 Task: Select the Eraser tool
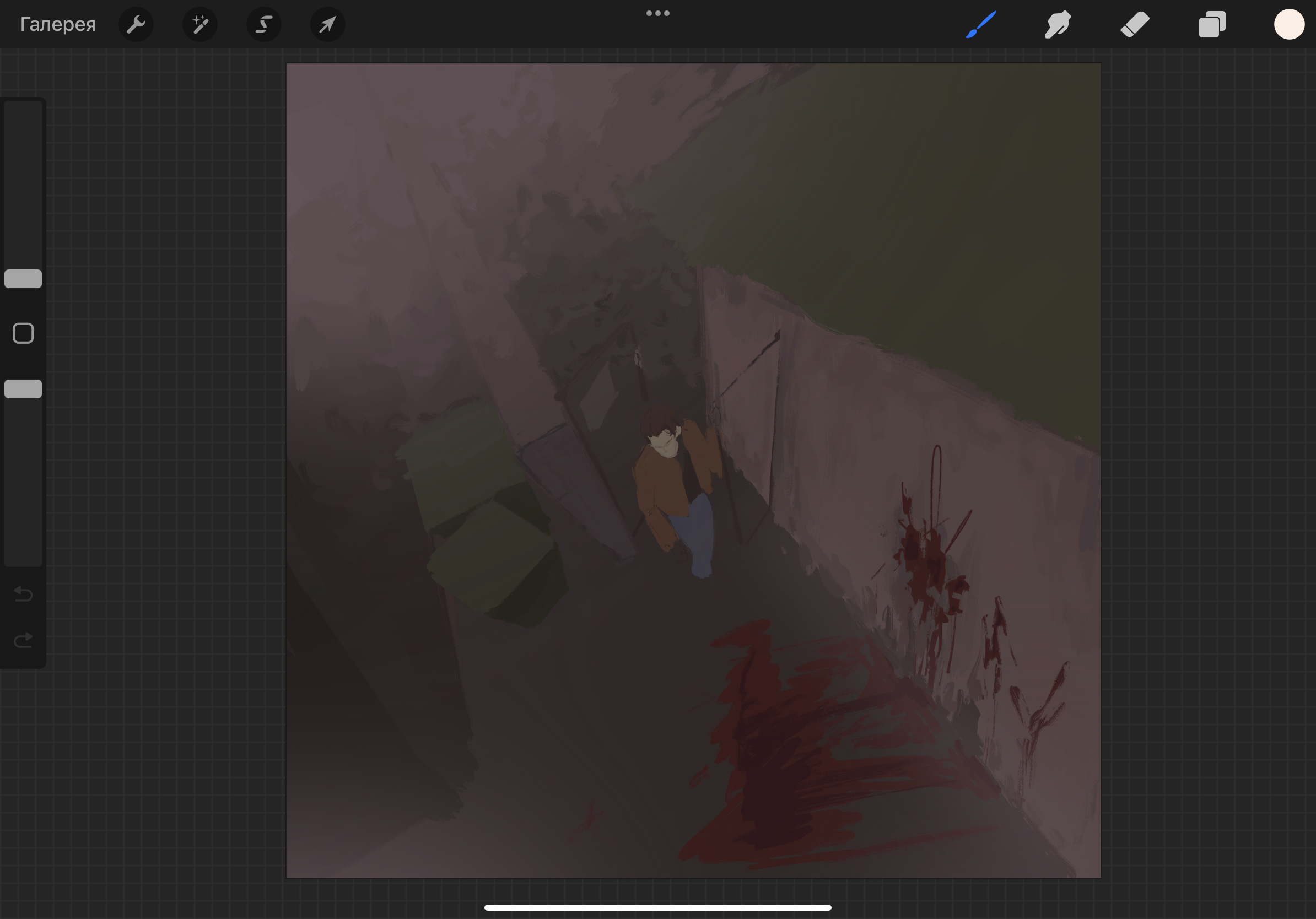click(x=1135, y=25)
